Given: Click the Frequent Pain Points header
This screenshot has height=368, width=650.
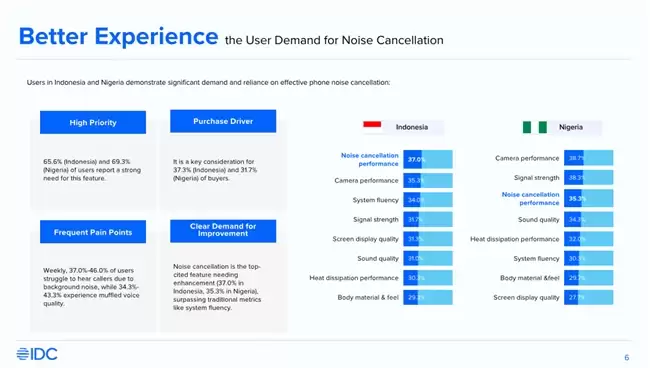Looking at the screenshot, I should pyautogui.click(x=93, y=232).
